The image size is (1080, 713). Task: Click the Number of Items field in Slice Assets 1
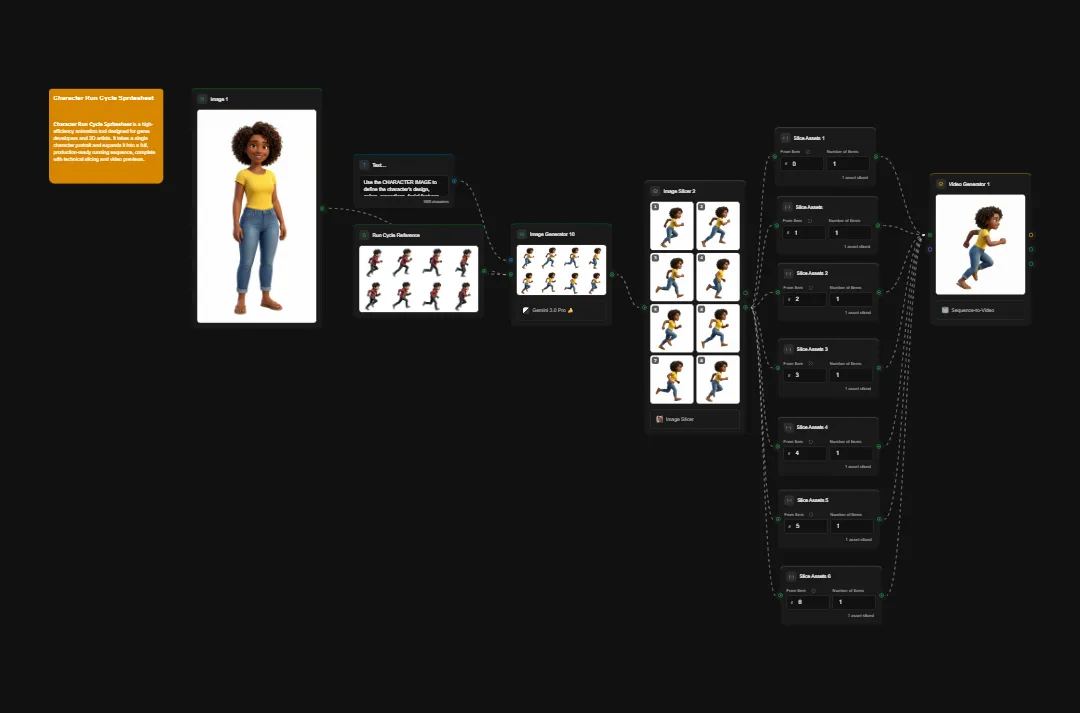click(x=848, y=162)
